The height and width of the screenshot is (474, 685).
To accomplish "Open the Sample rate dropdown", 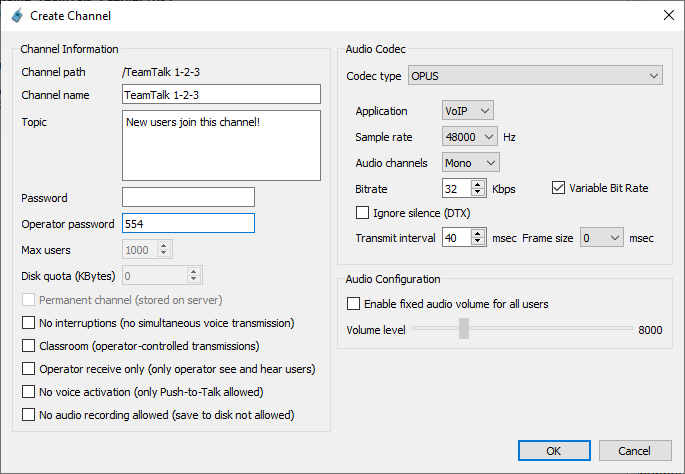I will click(x=469, y=136).
